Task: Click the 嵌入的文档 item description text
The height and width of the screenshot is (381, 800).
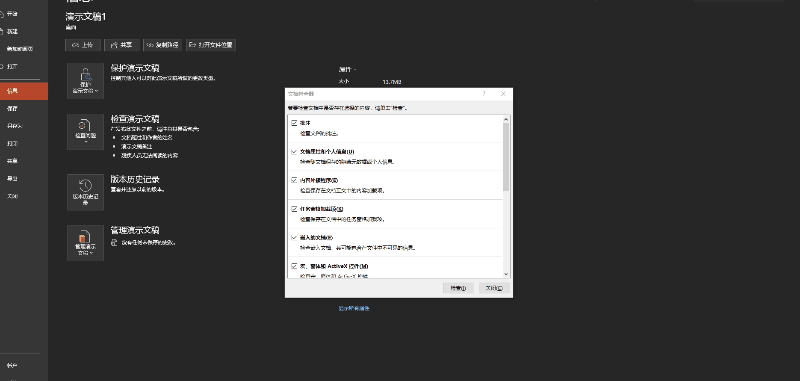Action: (x=358, y=248)
